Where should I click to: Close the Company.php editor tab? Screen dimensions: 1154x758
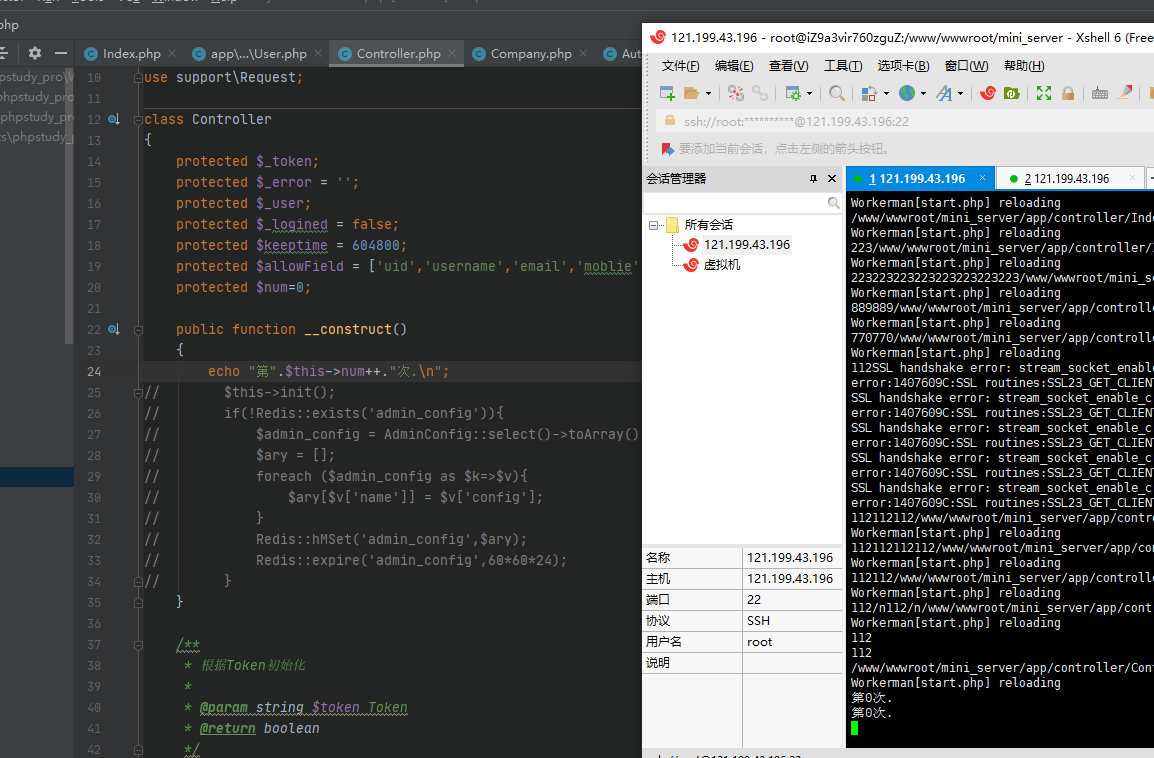[583, 53]
